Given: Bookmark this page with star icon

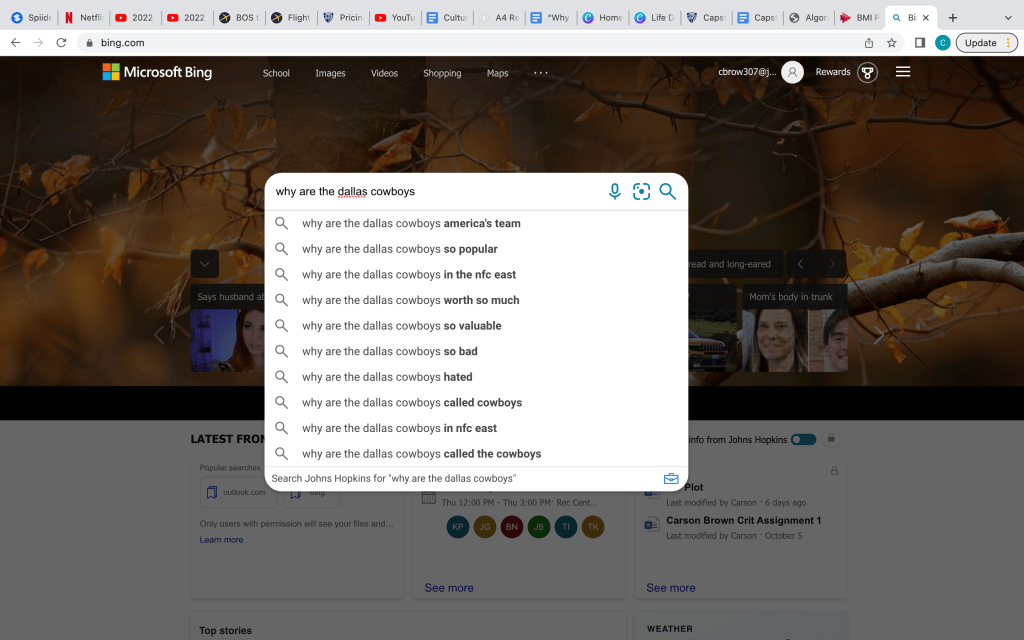Looking at the screenshot, I should (892, 43).
